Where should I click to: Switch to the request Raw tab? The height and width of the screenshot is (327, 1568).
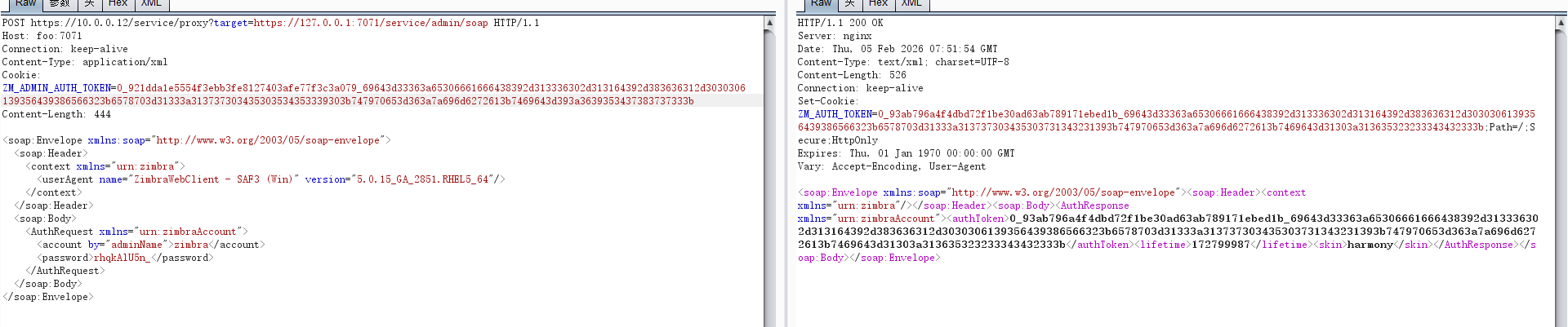coord(25,4)
